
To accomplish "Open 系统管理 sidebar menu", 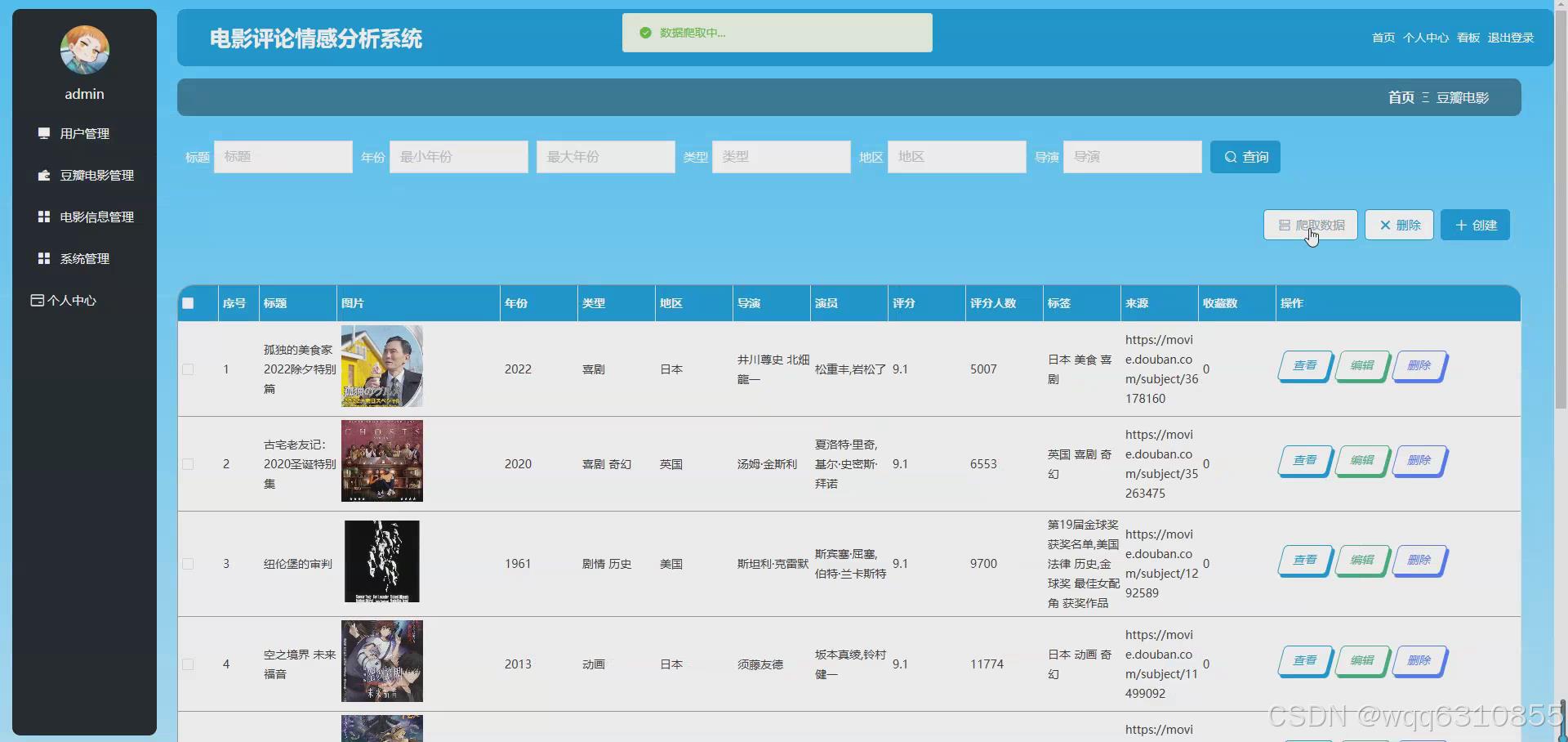I will coord(84,258).
